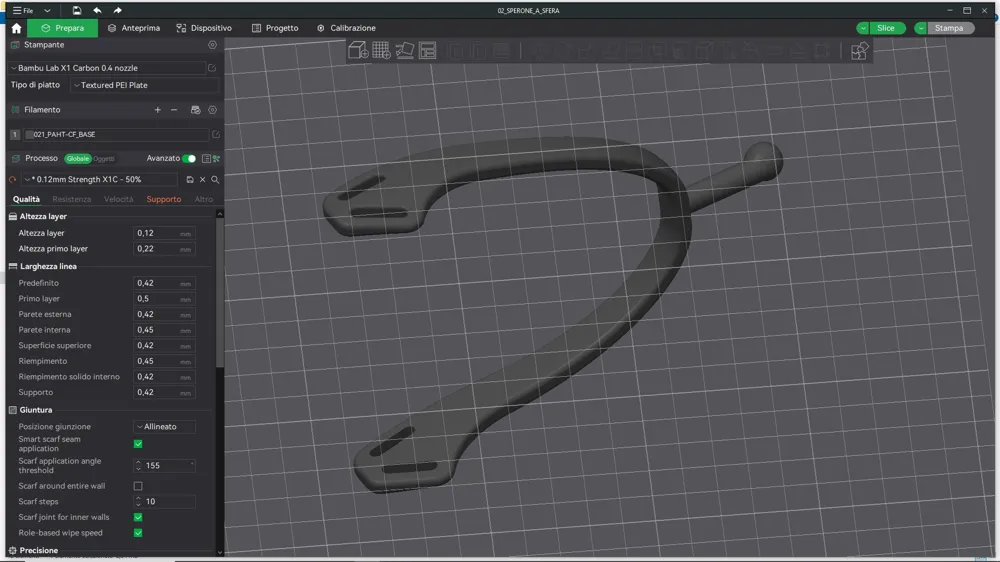This screenshot has height=562, width=1000.
Task: Switch to the Supporto tab
Action: [164, 199]
